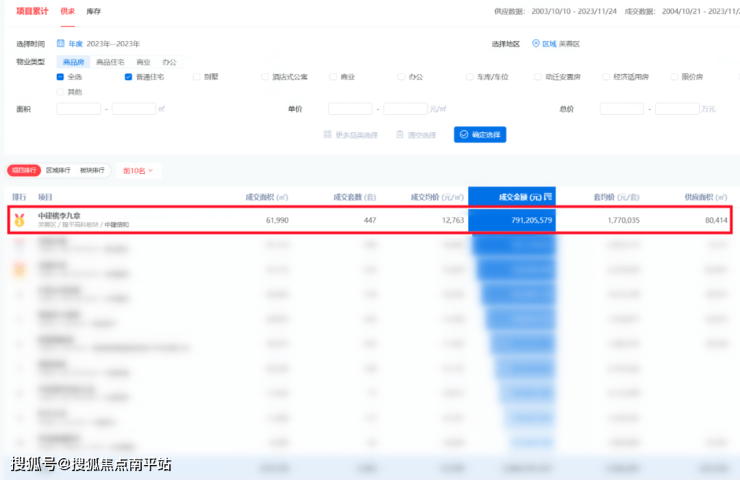
Task: Click the maximum 面积 input field
Action: (134, 109)
